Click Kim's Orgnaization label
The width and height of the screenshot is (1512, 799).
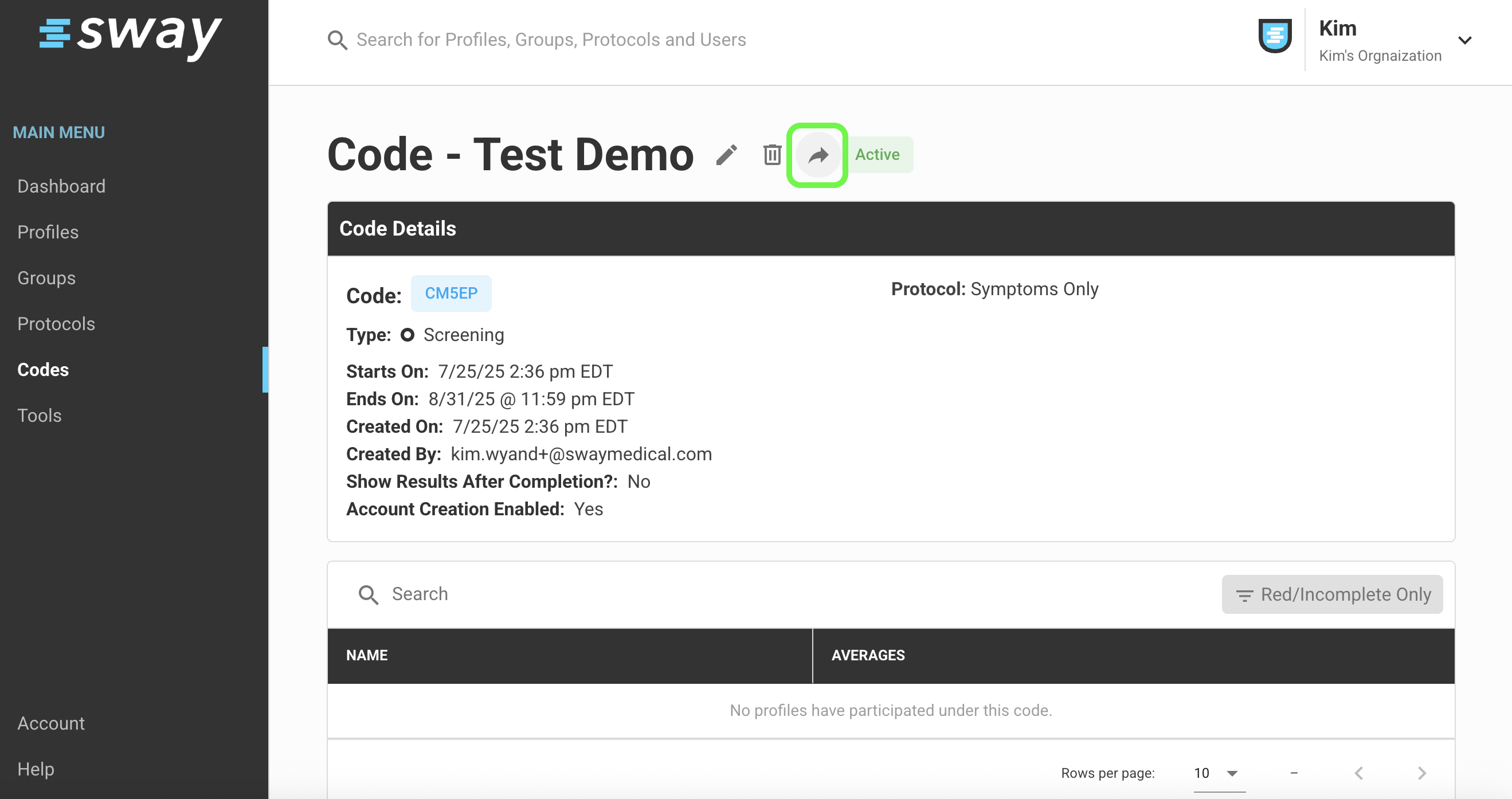pos(1380,56)
